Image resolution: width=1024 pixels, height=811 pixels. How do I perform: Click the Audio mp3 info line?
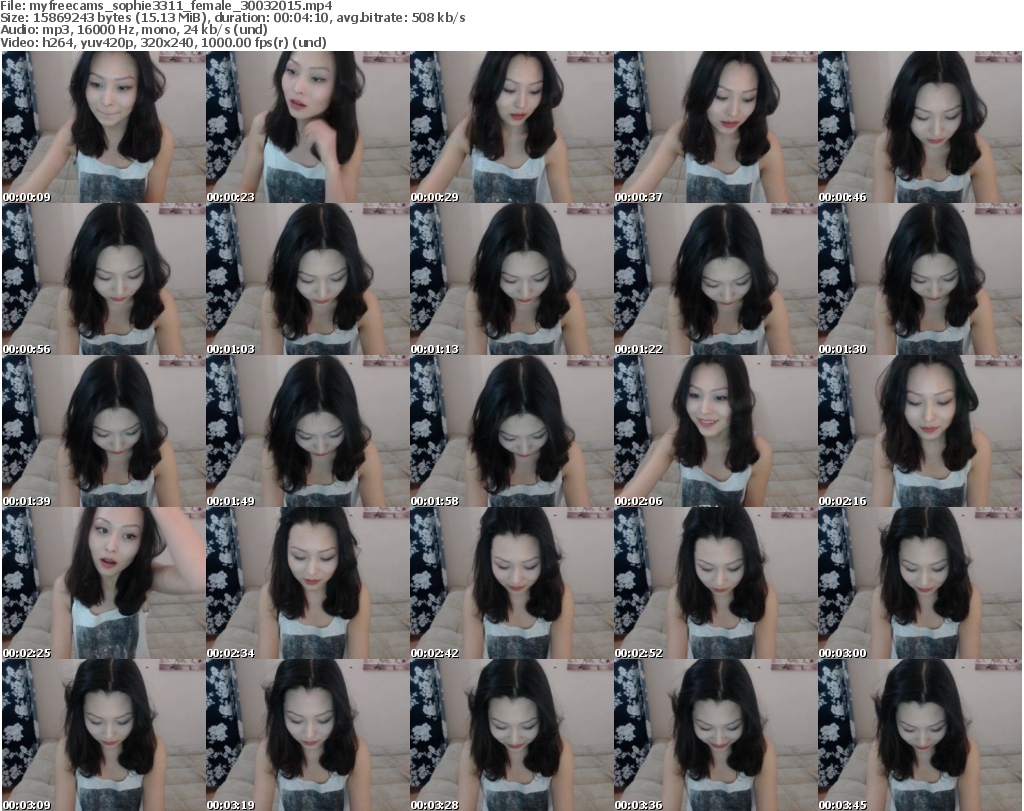tap(134, 30)
